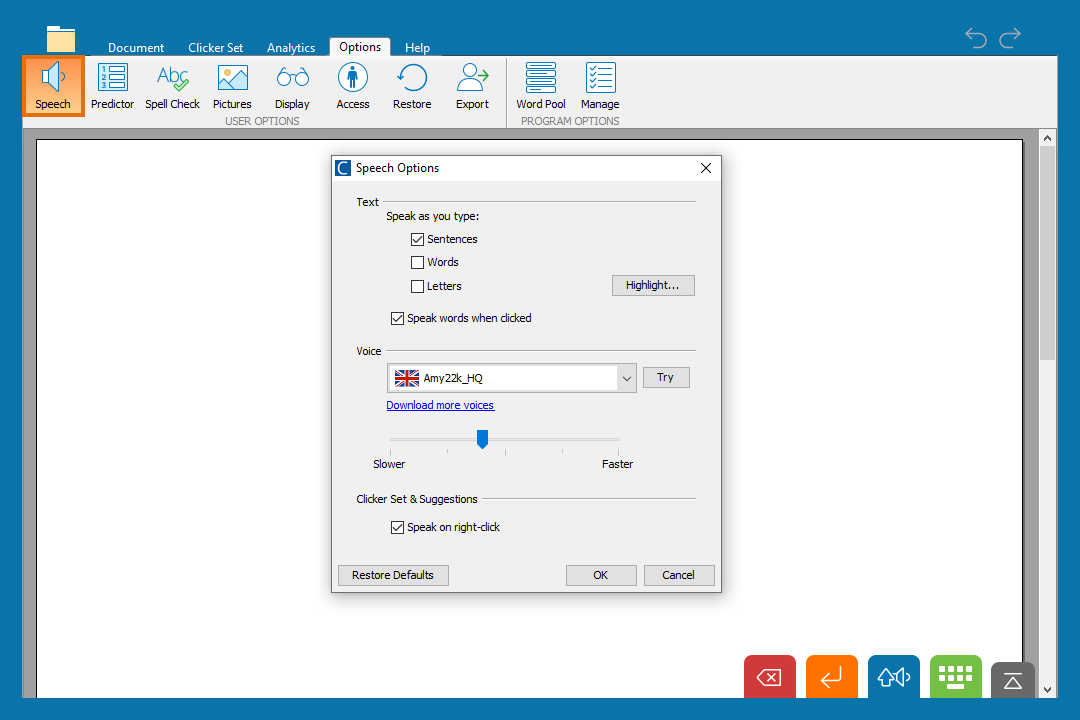Image resolution: width=1080 pixels, height=720 pixels.
Task: Click the Export icon in ribbon
Action: [472, 86]
